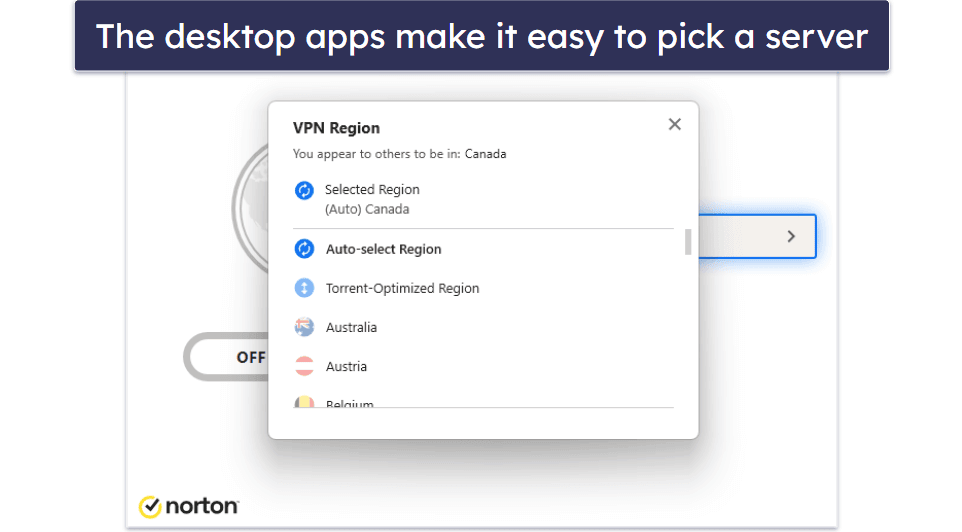The image size is (962, 532).
Task: Click the region list scrollbar thumb
Action: 688,242
